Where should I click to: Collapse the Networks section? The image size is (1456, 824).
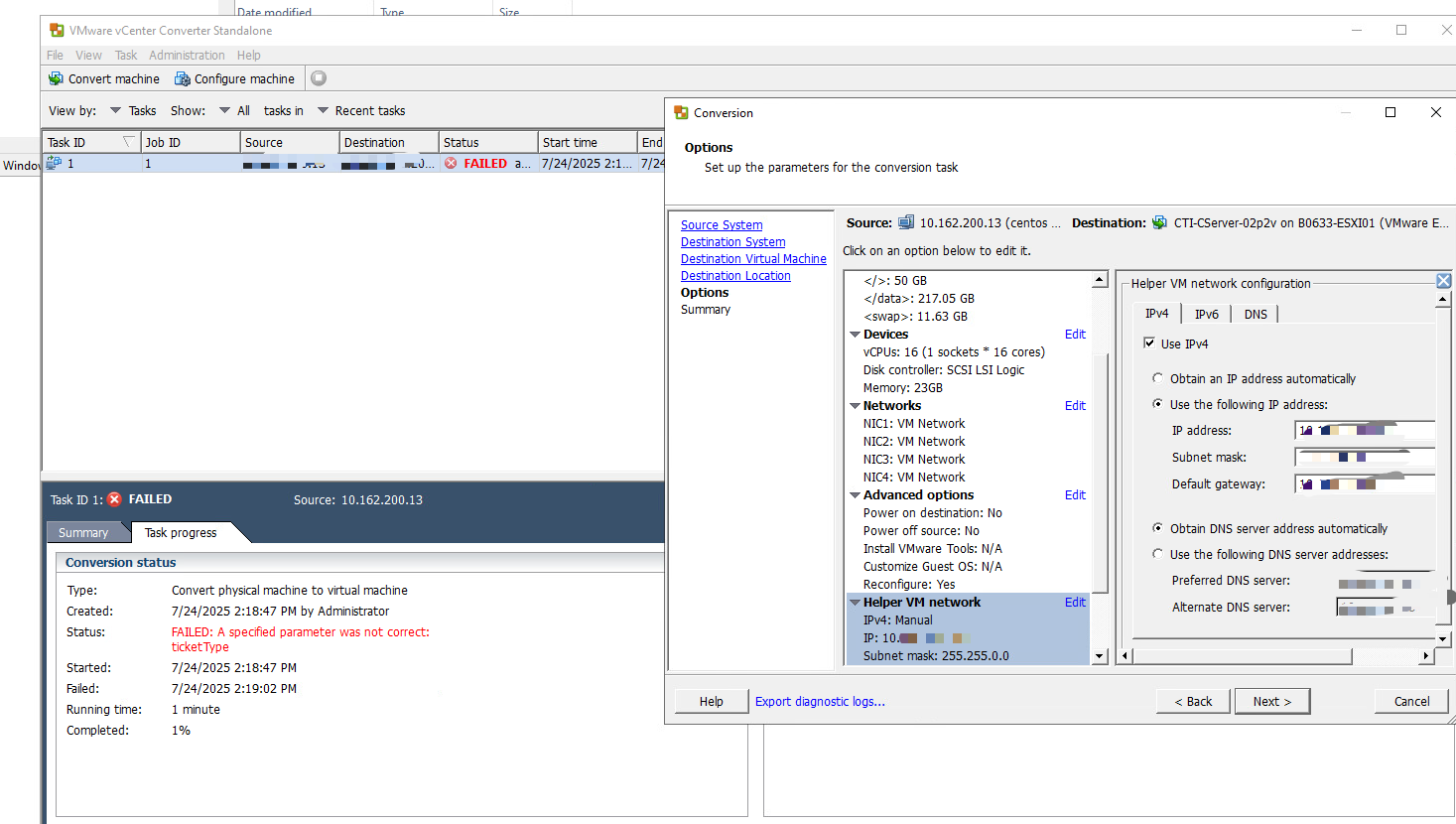[856, 406]
